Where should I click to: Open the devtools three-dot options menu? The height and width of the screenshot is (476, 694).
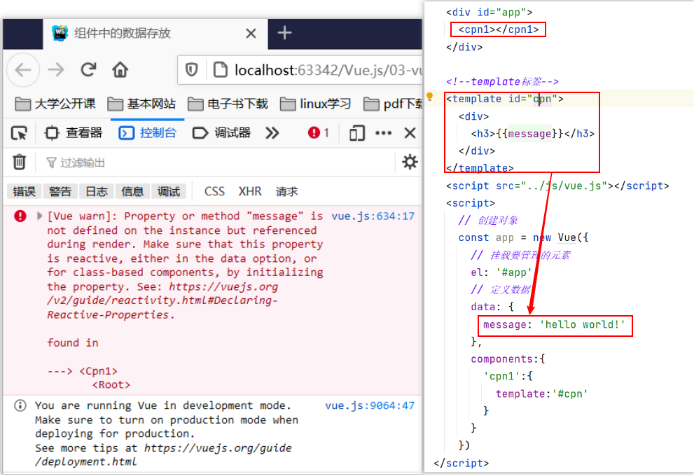pyautogui.click(x=383, y=133)
